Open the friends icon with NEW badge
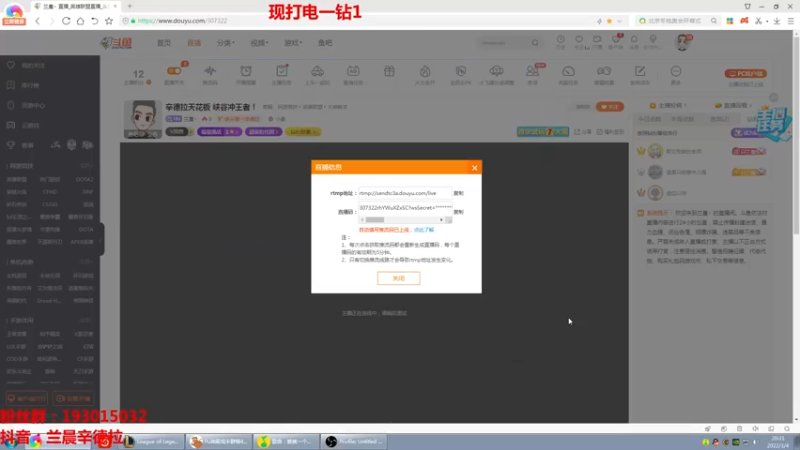 point(533,73)
